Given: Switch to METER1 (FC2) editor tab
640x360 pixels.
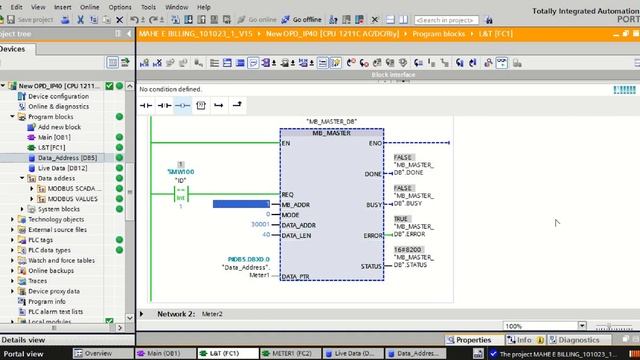Looking at the screenshot, I should pos(291,353).
